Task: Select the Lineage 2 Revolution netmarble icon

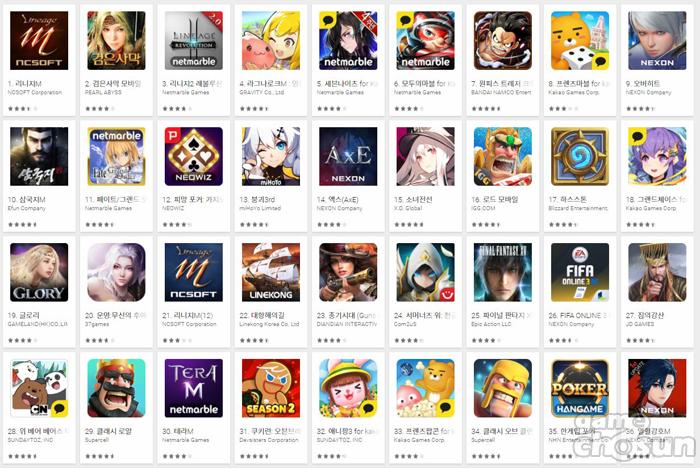Action: click(194, 41)
